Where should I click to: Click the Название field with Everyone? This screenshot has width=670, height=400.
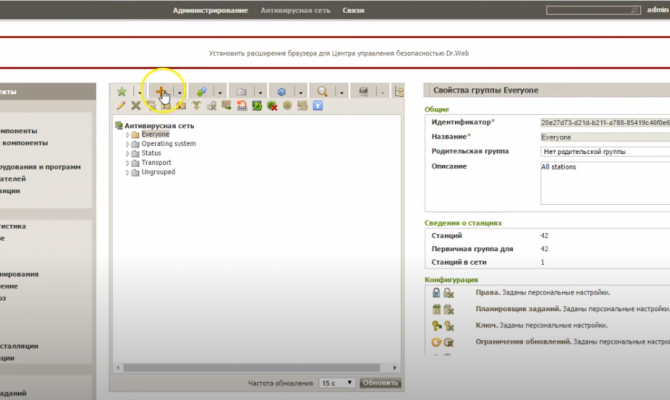(605, 137)
